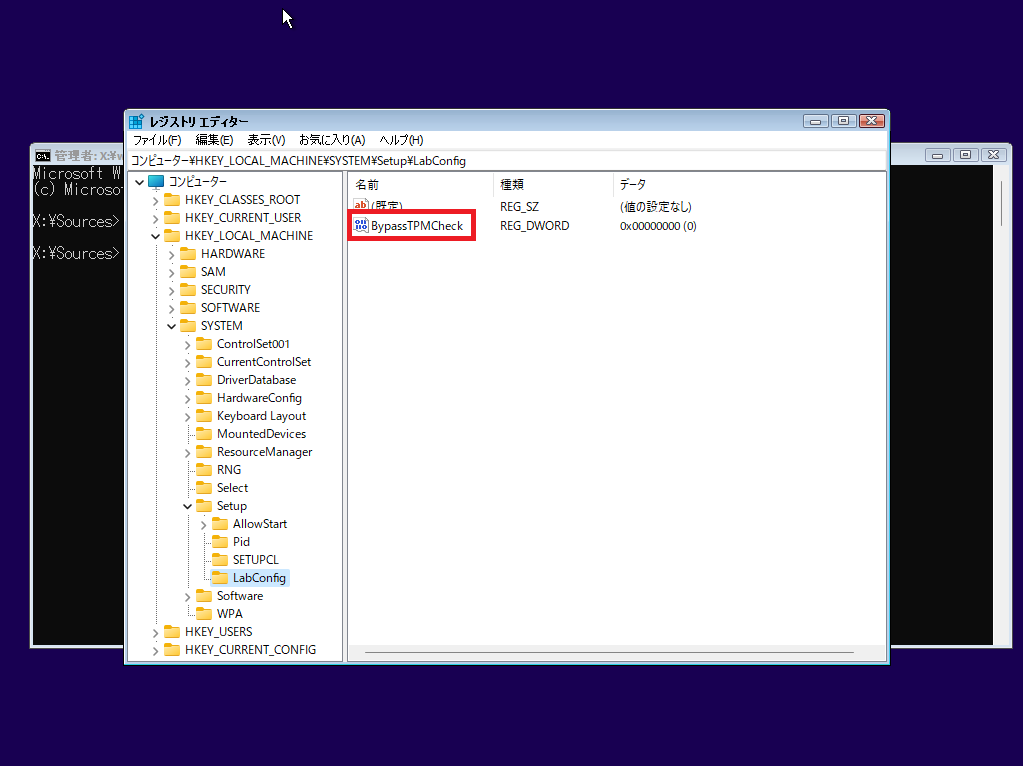This screenshot has width=1023, height=766.
Task: Expand the HARDWARE key chevron
Action: [x=172, y=254]
